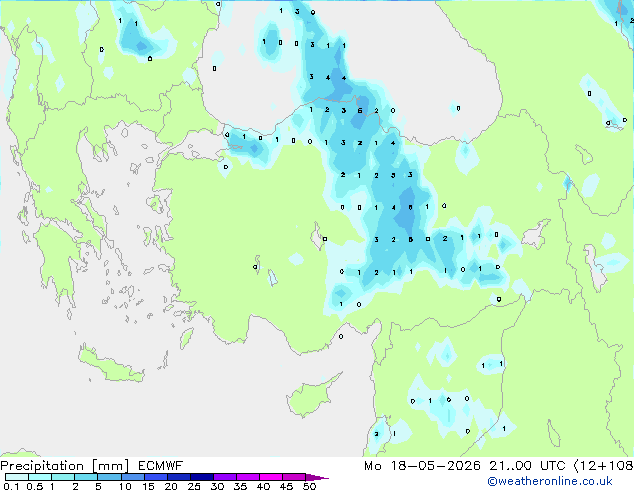The width and height of the screenshot is (634, 490).
Task: Click the island of Cyprus on map
Action: (311, 397)
